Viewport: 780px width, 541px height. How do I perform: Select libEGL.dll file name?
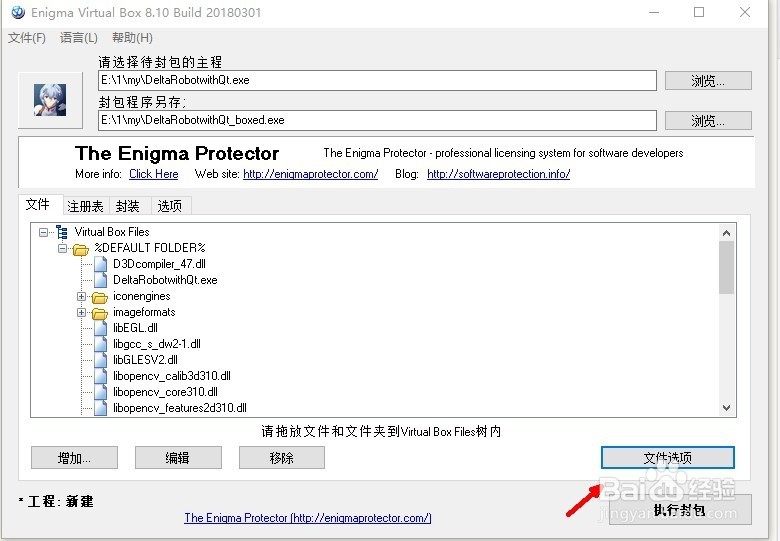[135, 328]
